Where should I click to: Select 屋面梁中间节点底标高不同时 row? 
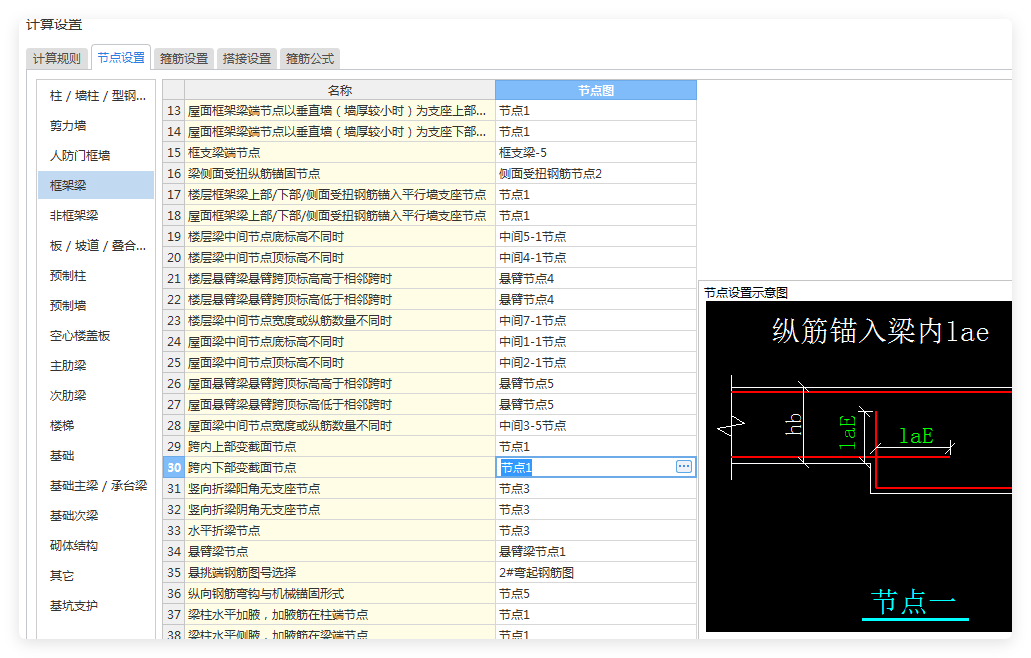pos(339,342)
